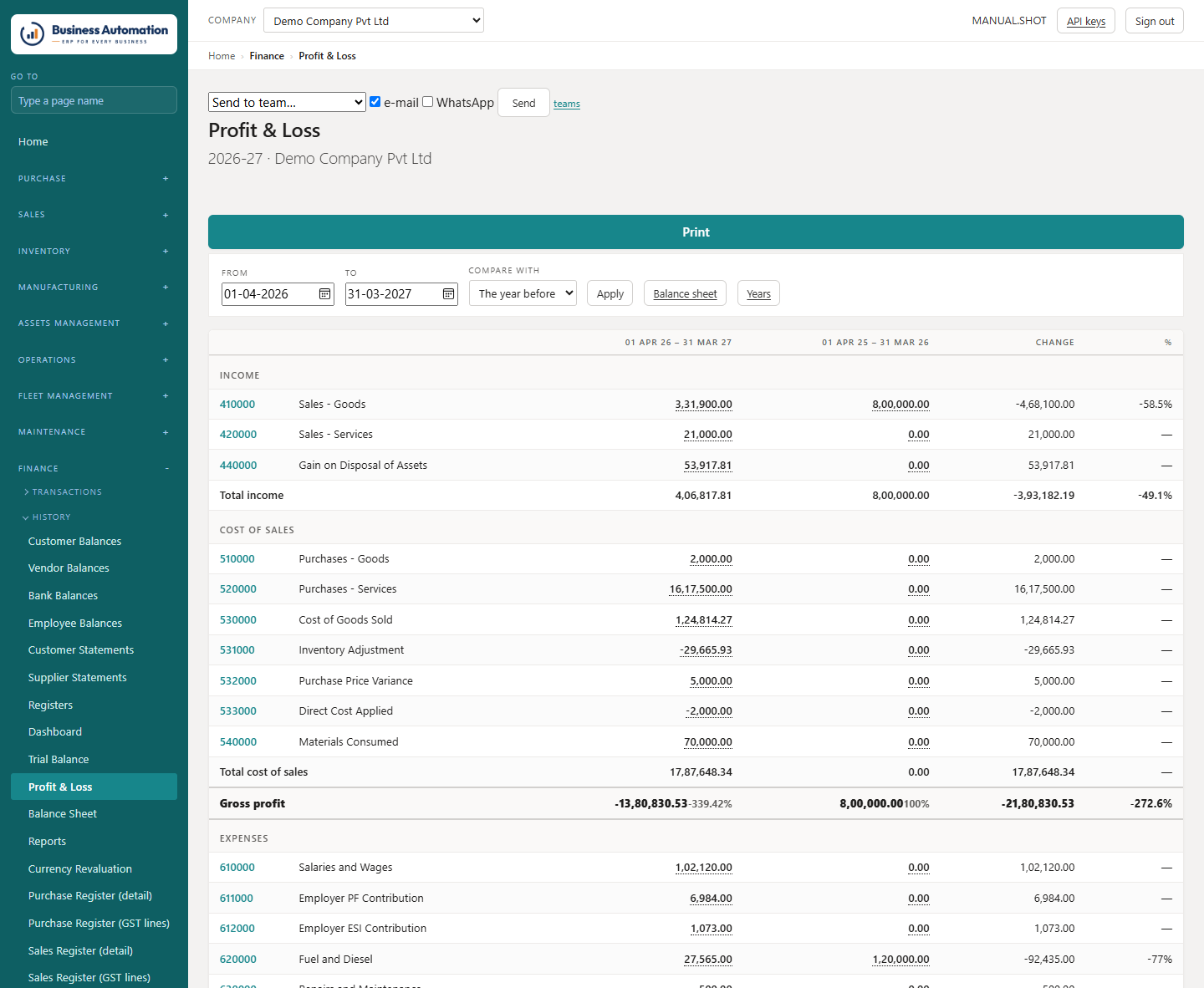The width and height of the screenshot is (1204, 988).
Task: Open account 530000 Cost of Goods Sold
Action: 238,620
